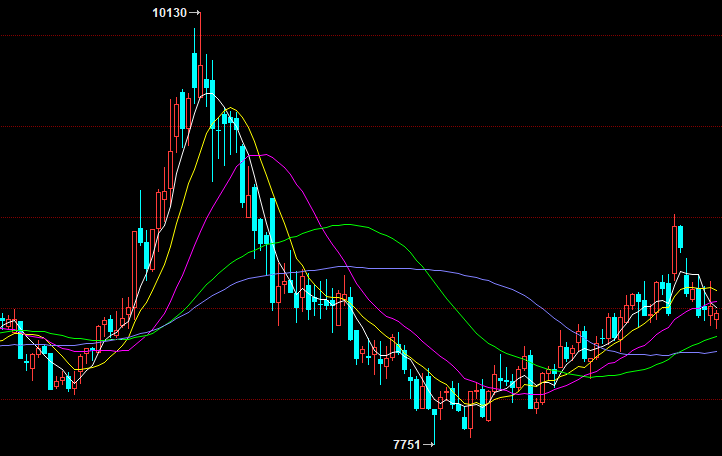Click the 7751 low price label
This screenshot has height=456, width=722.
(x=407, y=443)
